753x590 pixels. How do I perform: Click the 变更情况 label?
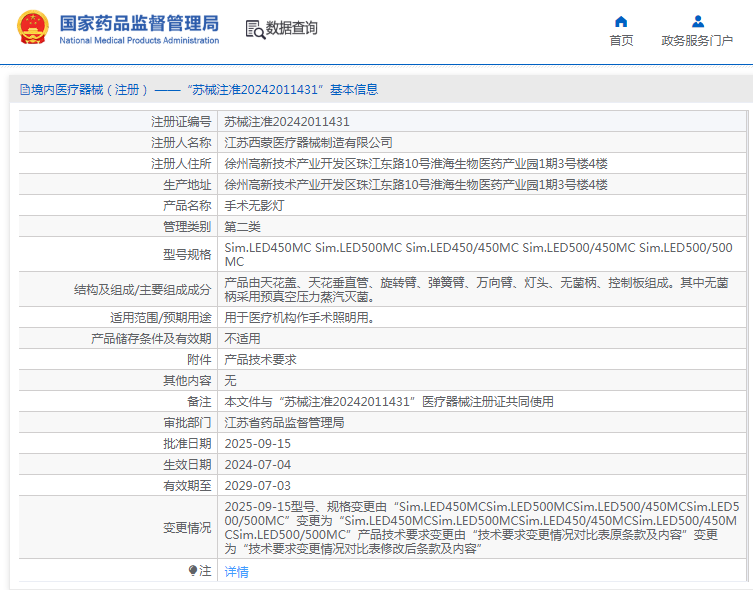click(x=187, y=528)
